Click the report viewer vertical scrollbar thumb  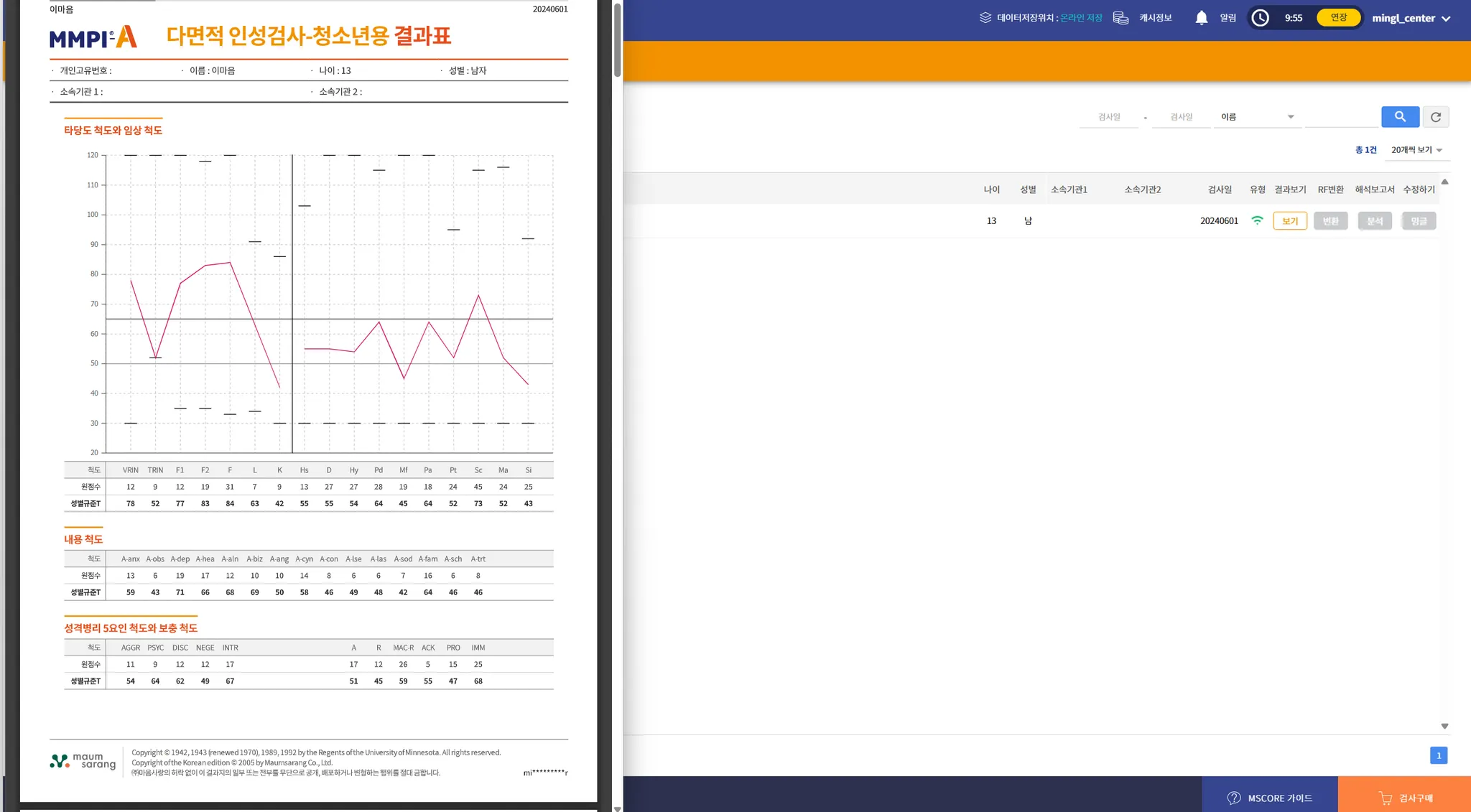coord(617,39)
